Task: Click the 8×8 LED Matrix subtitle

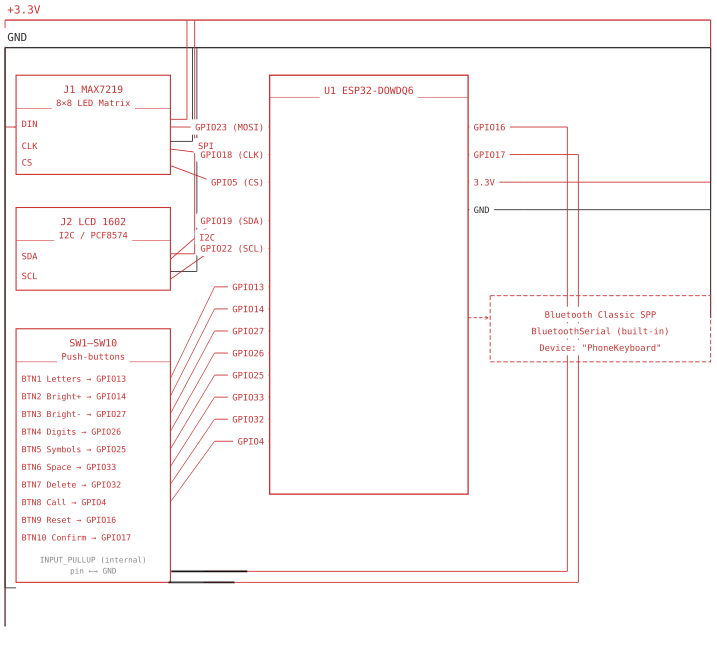Action: [x=93, y=103]
